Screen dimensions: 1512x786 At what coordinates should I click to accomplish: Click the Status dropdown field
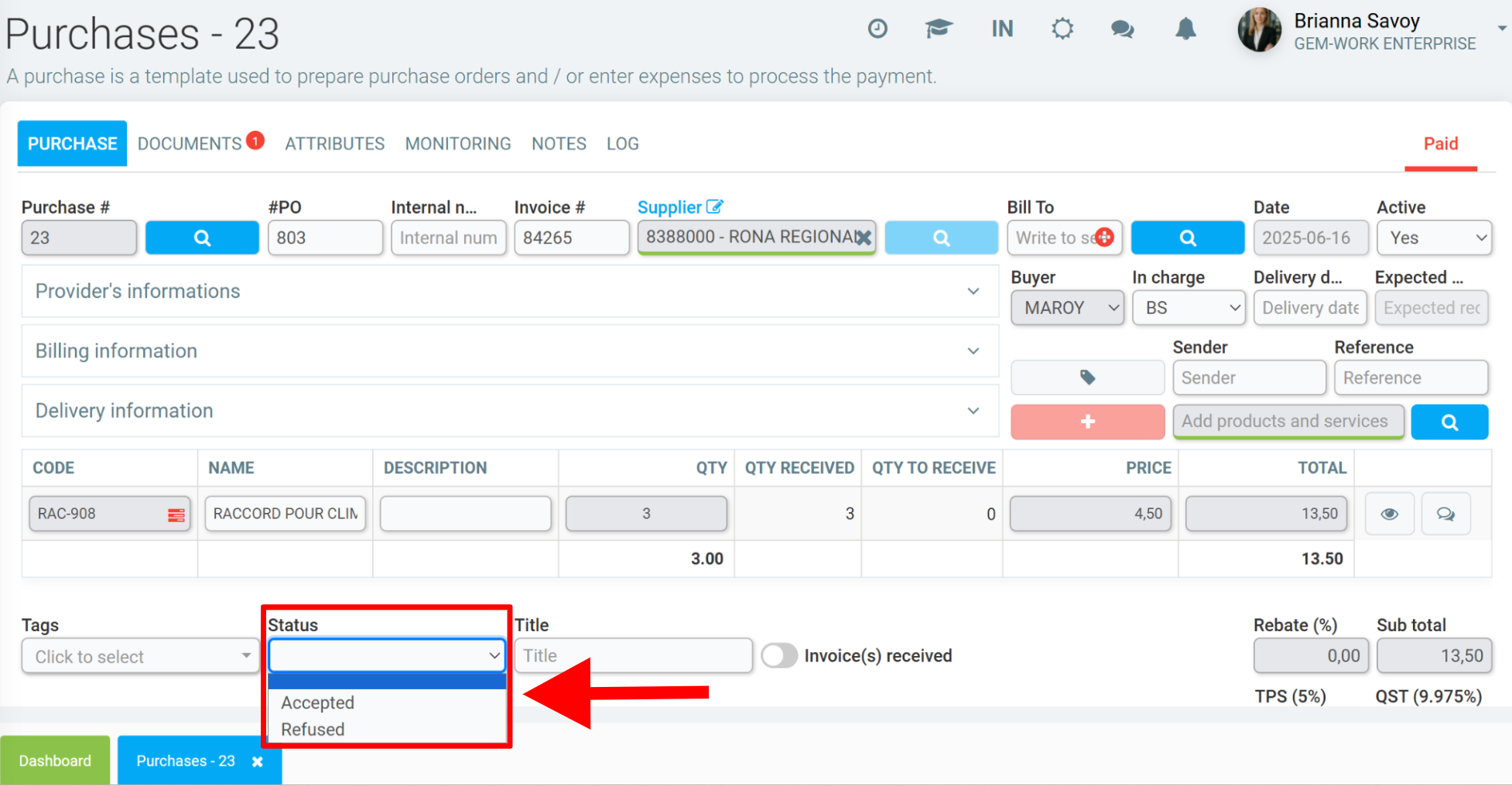pos(387,655)
